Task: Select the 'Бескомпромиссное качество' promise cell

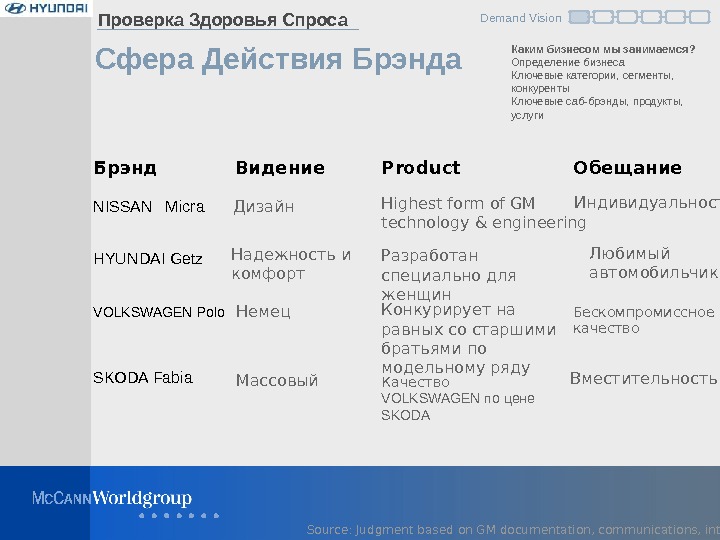Action: click(644, 320)
